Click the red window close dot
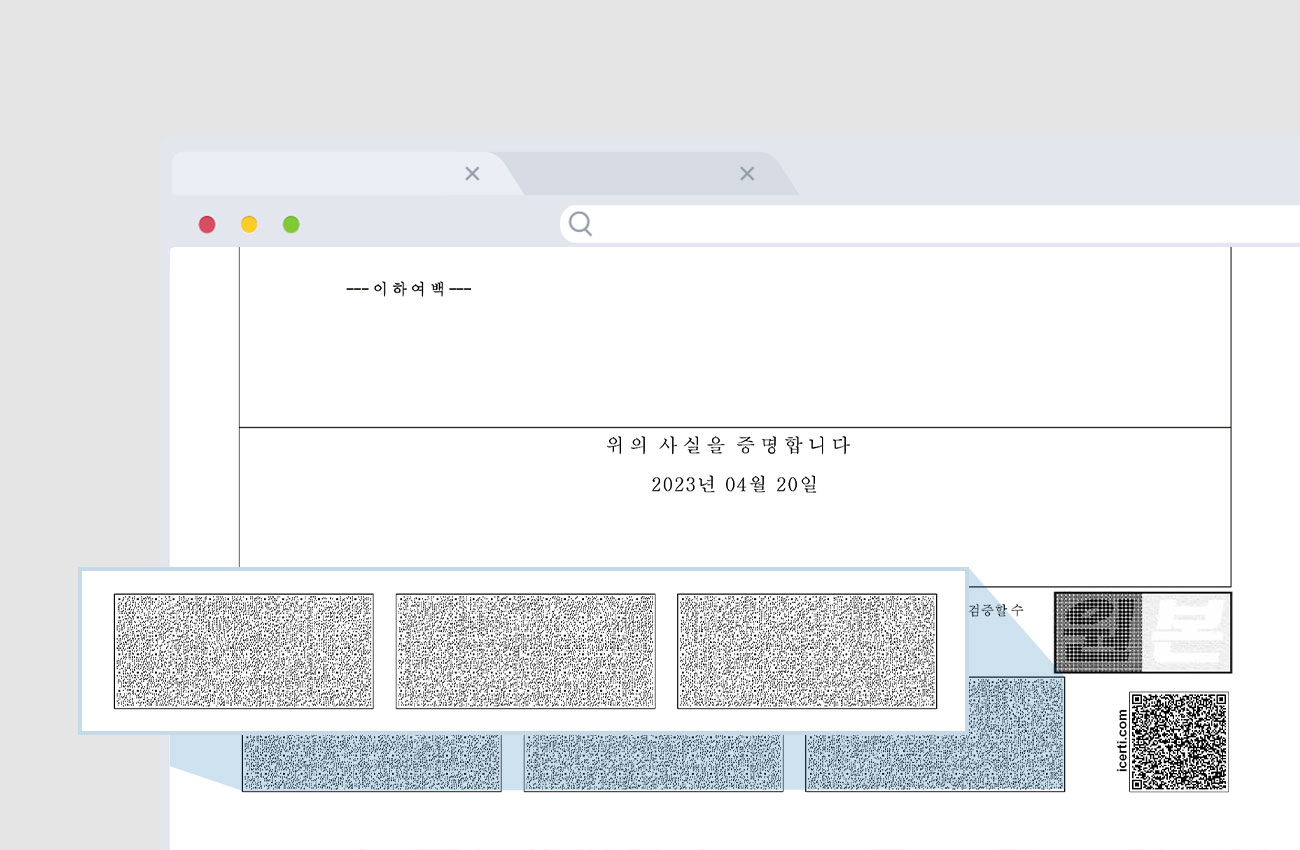This screenshot has height=850, width=1300. [207, 225]
